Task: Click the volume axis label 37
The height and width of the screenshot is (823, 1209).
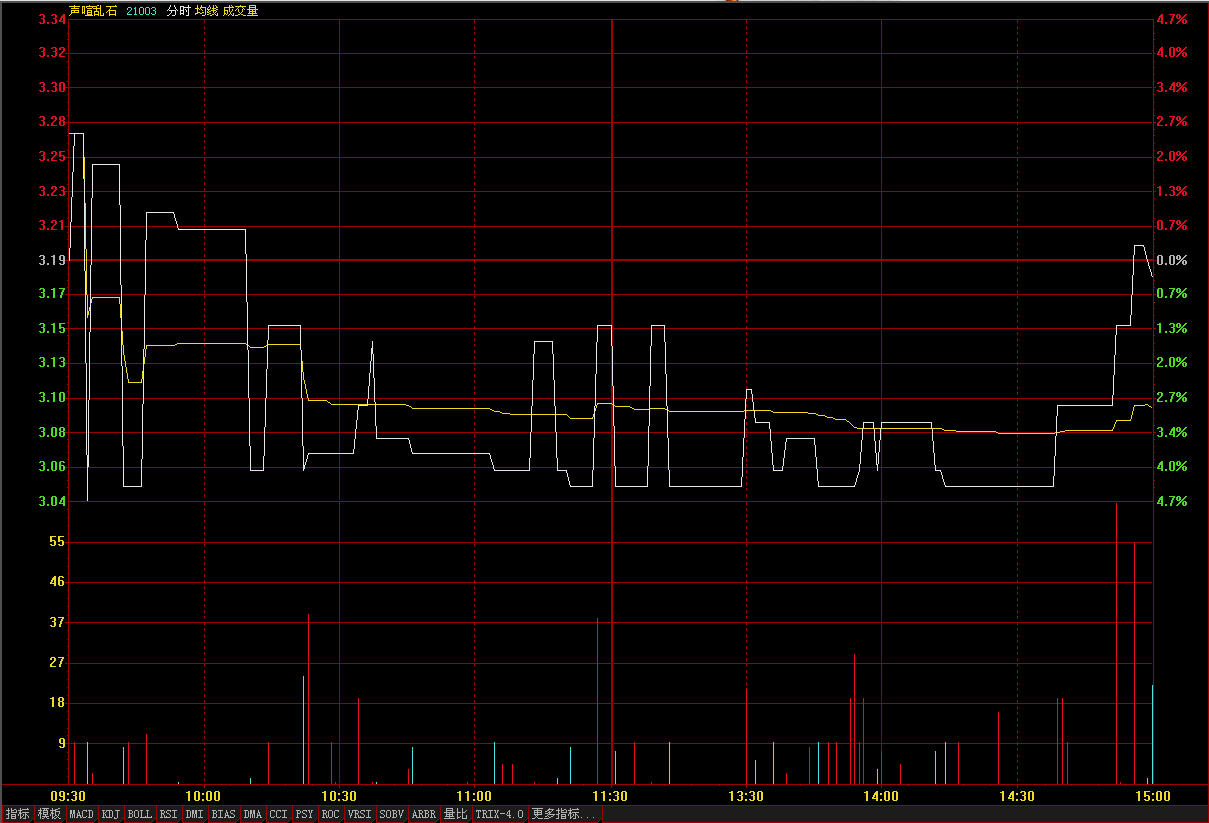Action: click(57, 622)
